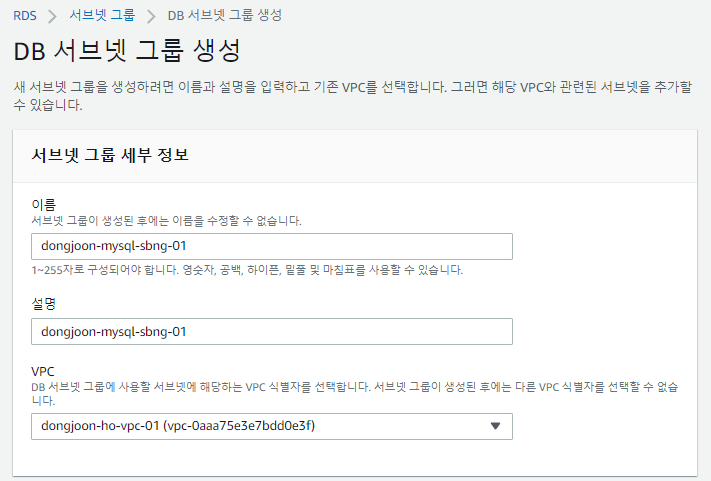Click the VPC field label
The height and width of the screenshot is (481, 711).
coord(43,371)
